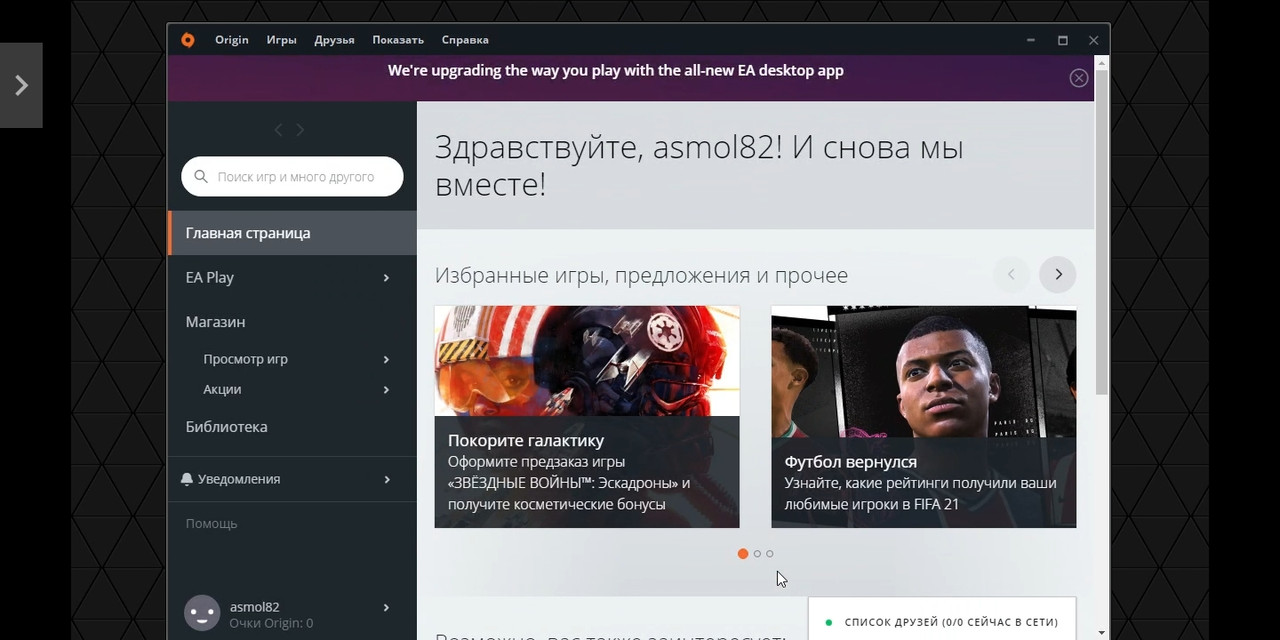Click the Очки Origin: 0 text
Viewport: 1280px width, 640px height.
tap(271, 624)
